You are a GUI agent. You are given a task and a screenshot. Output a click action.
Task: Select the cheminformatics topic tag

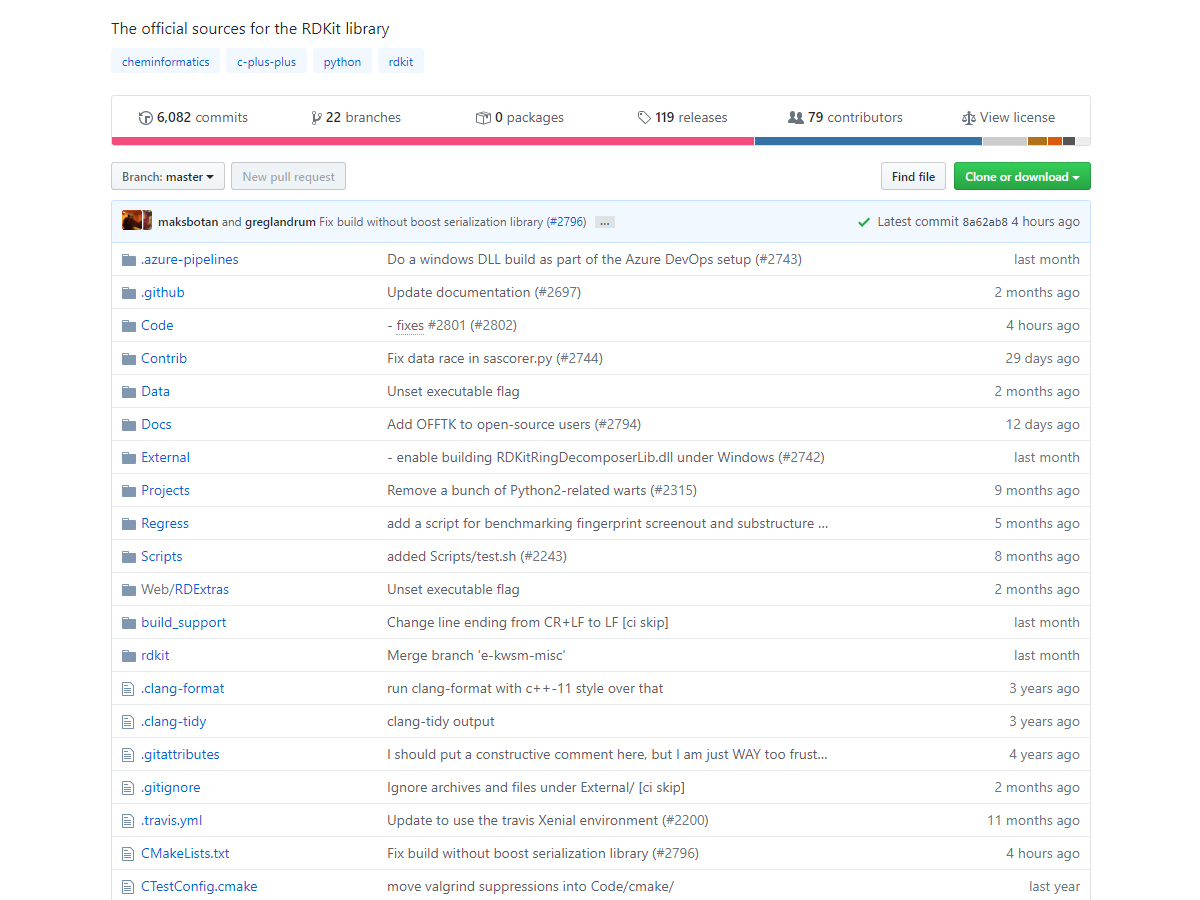166,62
